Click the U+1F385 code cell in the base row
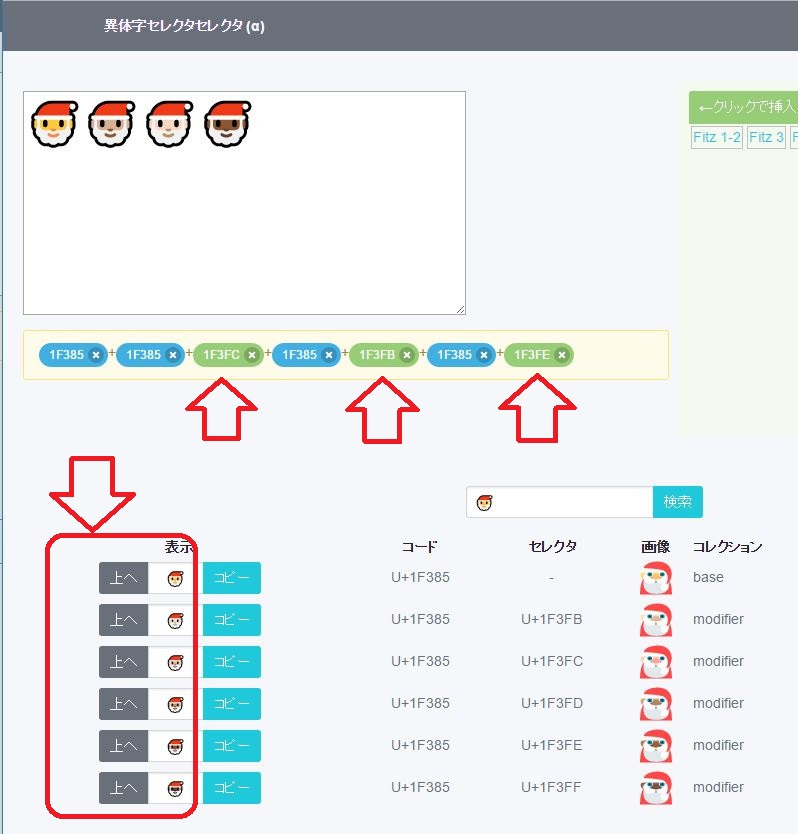 coord(420,578)
